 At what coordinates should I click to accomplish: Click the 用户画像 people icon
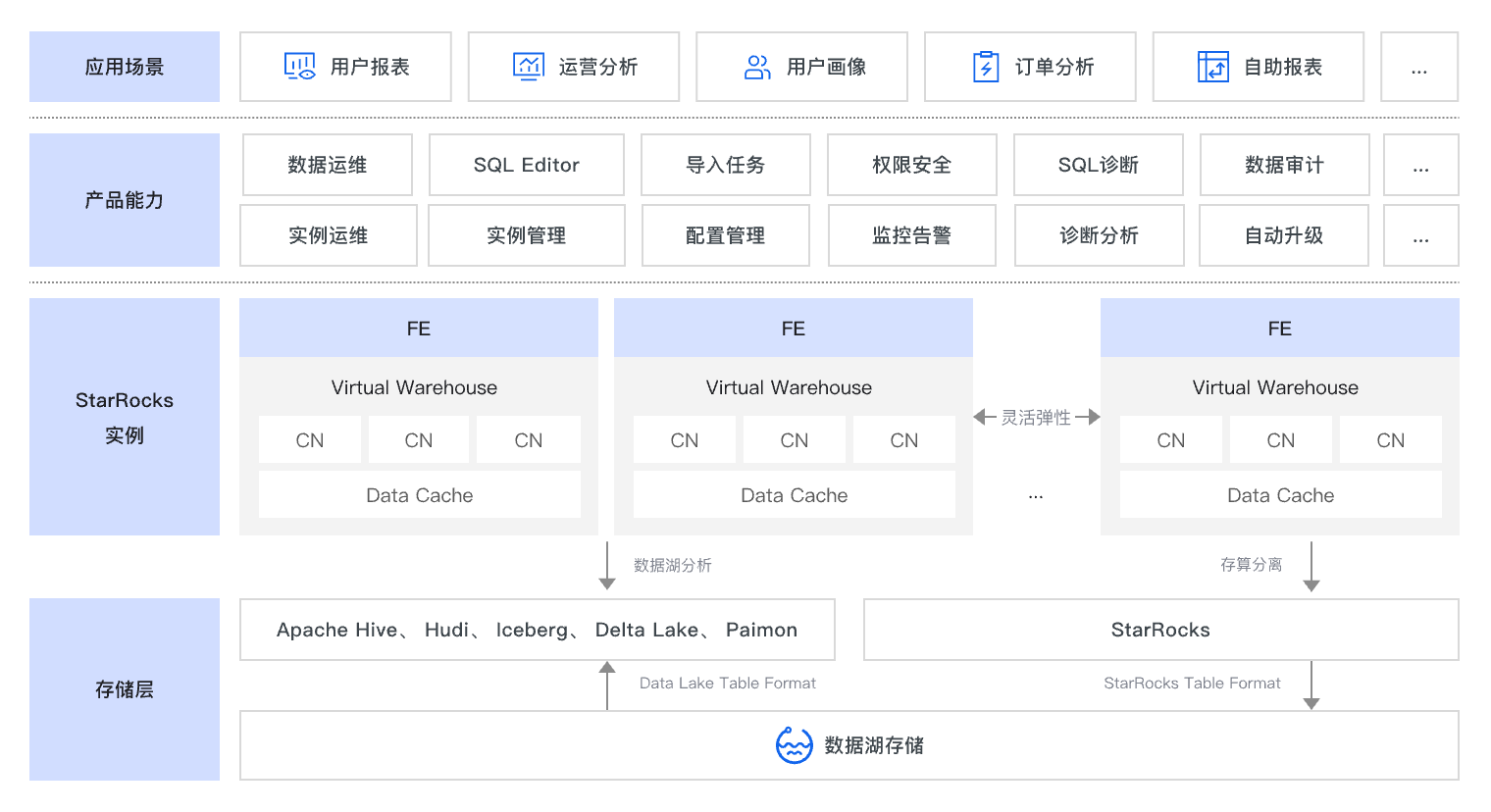click(x=756, y=66)
